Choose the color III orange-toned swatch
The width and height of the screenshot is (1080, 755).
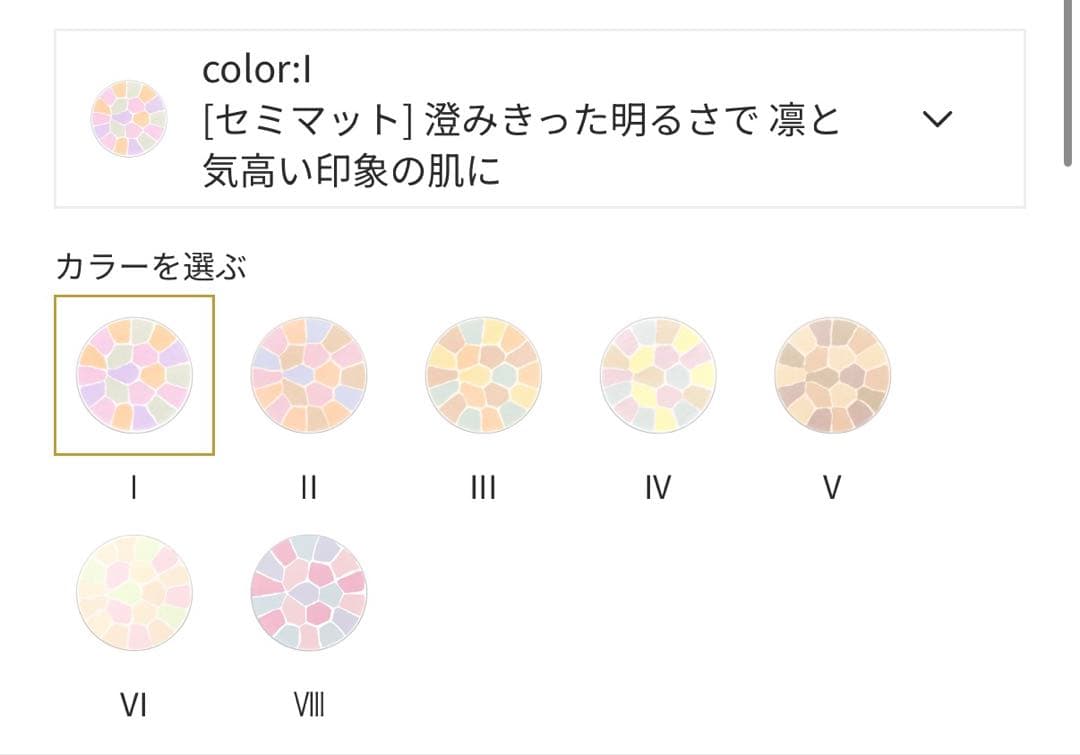pos(484,374)
